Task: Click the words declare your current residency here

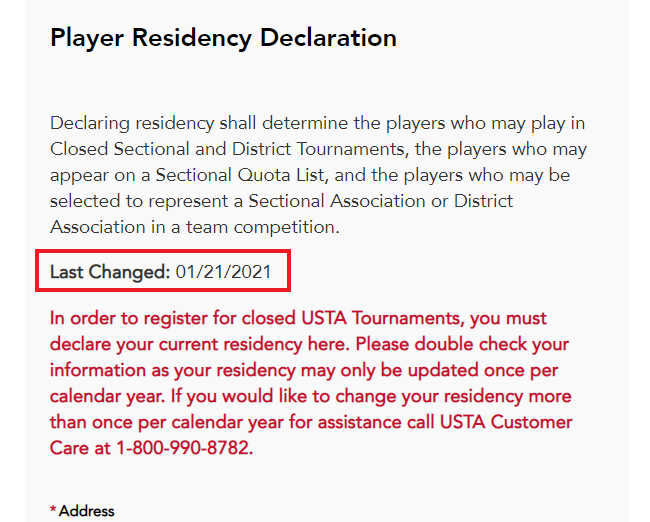Action: (199, 344)
